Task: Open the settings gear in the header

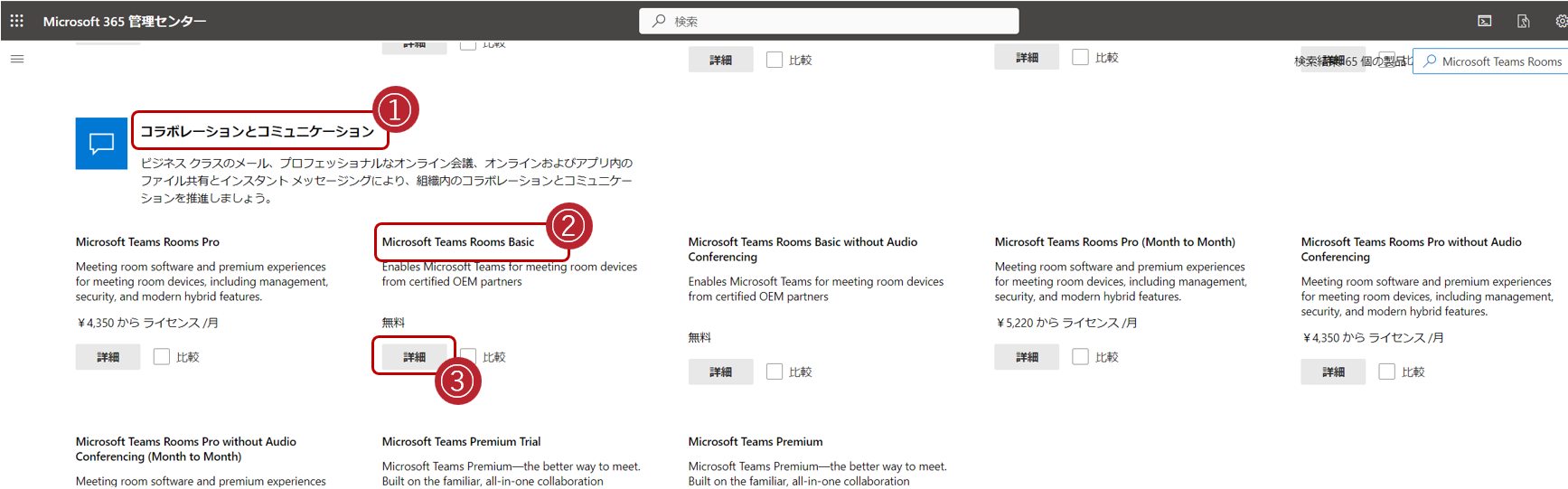Action: pos(1561,21)
